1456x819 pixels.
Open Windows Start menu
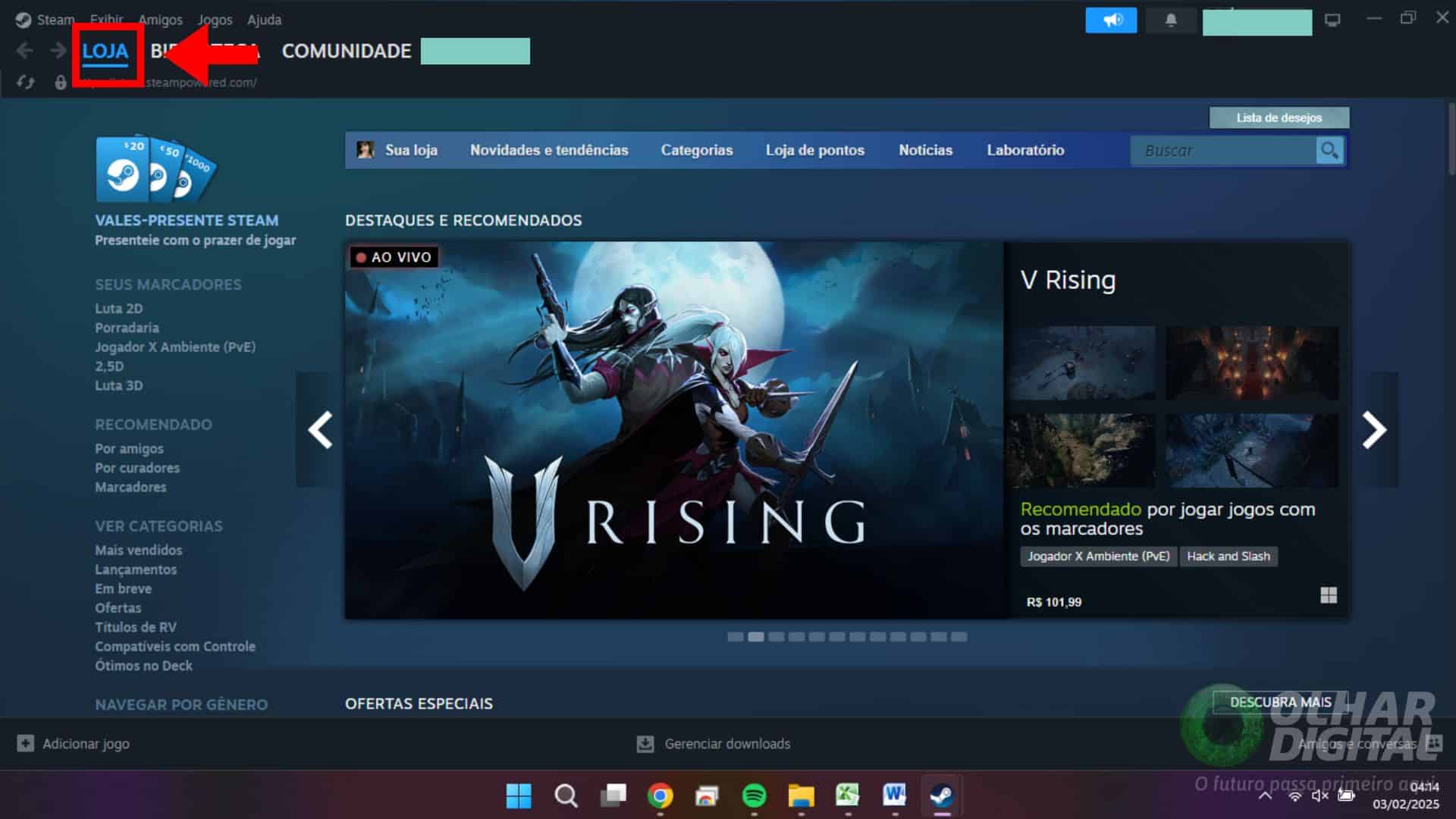tap(519, 795)
